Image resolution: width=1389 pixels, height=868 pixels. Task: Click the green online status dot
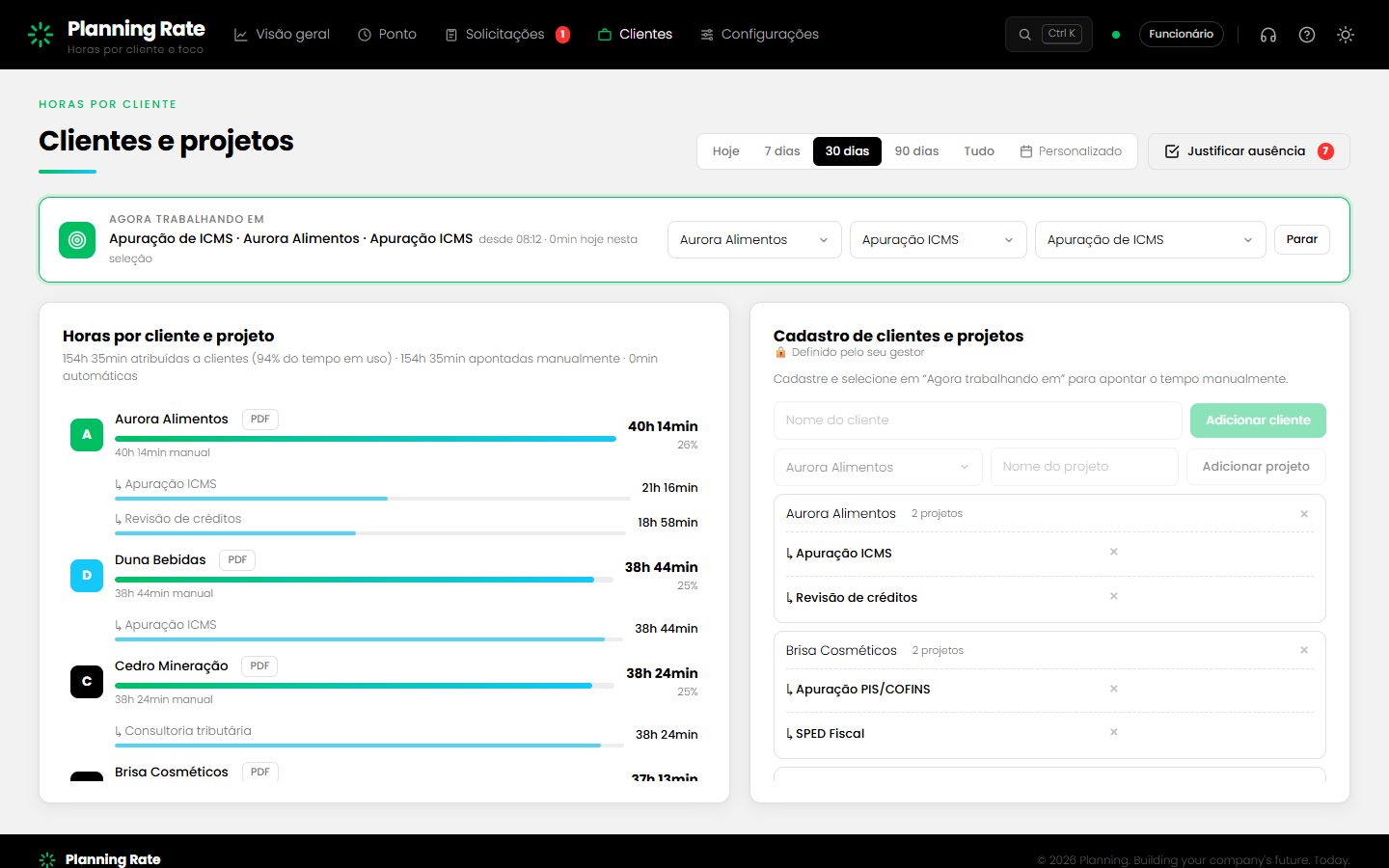tap(1116, 35)
